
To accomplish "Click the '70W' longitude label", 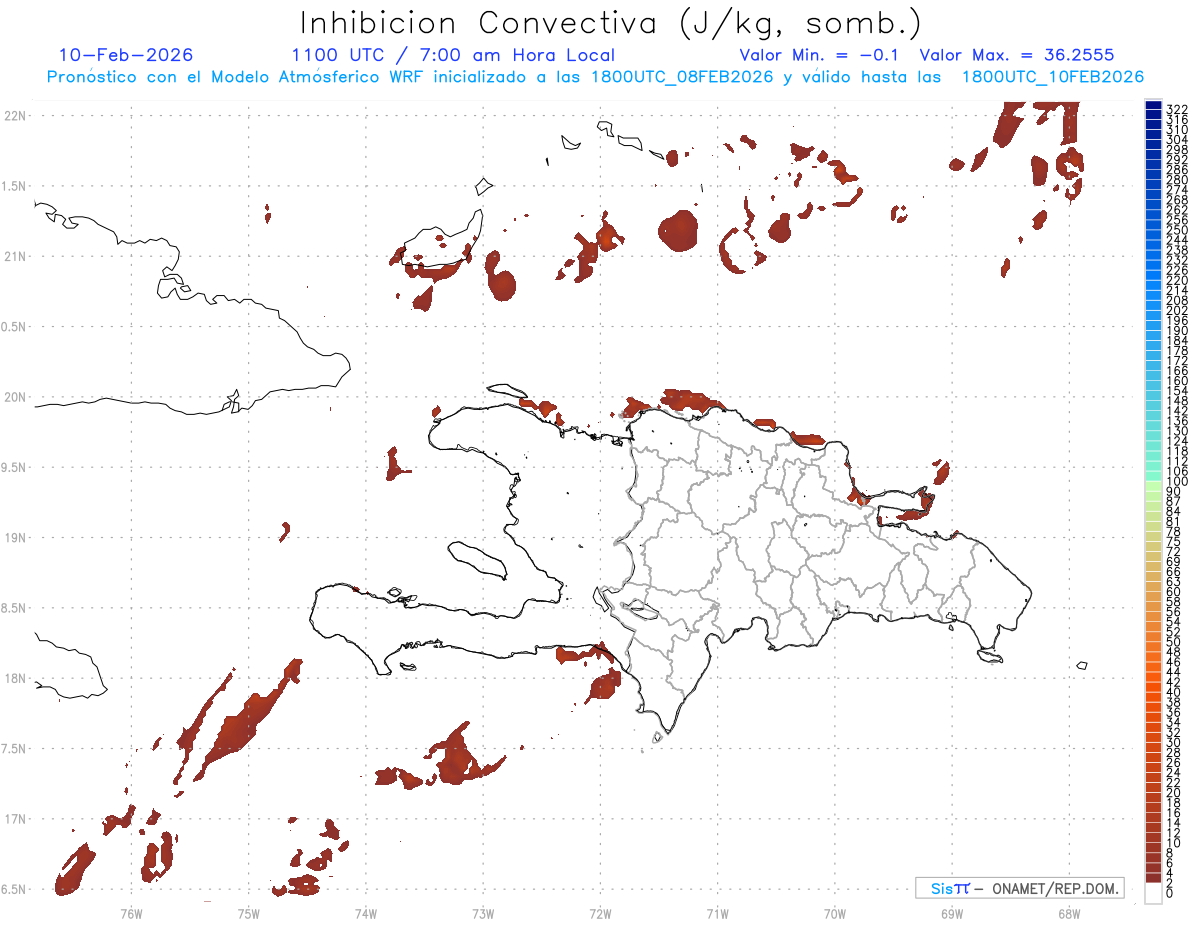I will tap(835, 913).
